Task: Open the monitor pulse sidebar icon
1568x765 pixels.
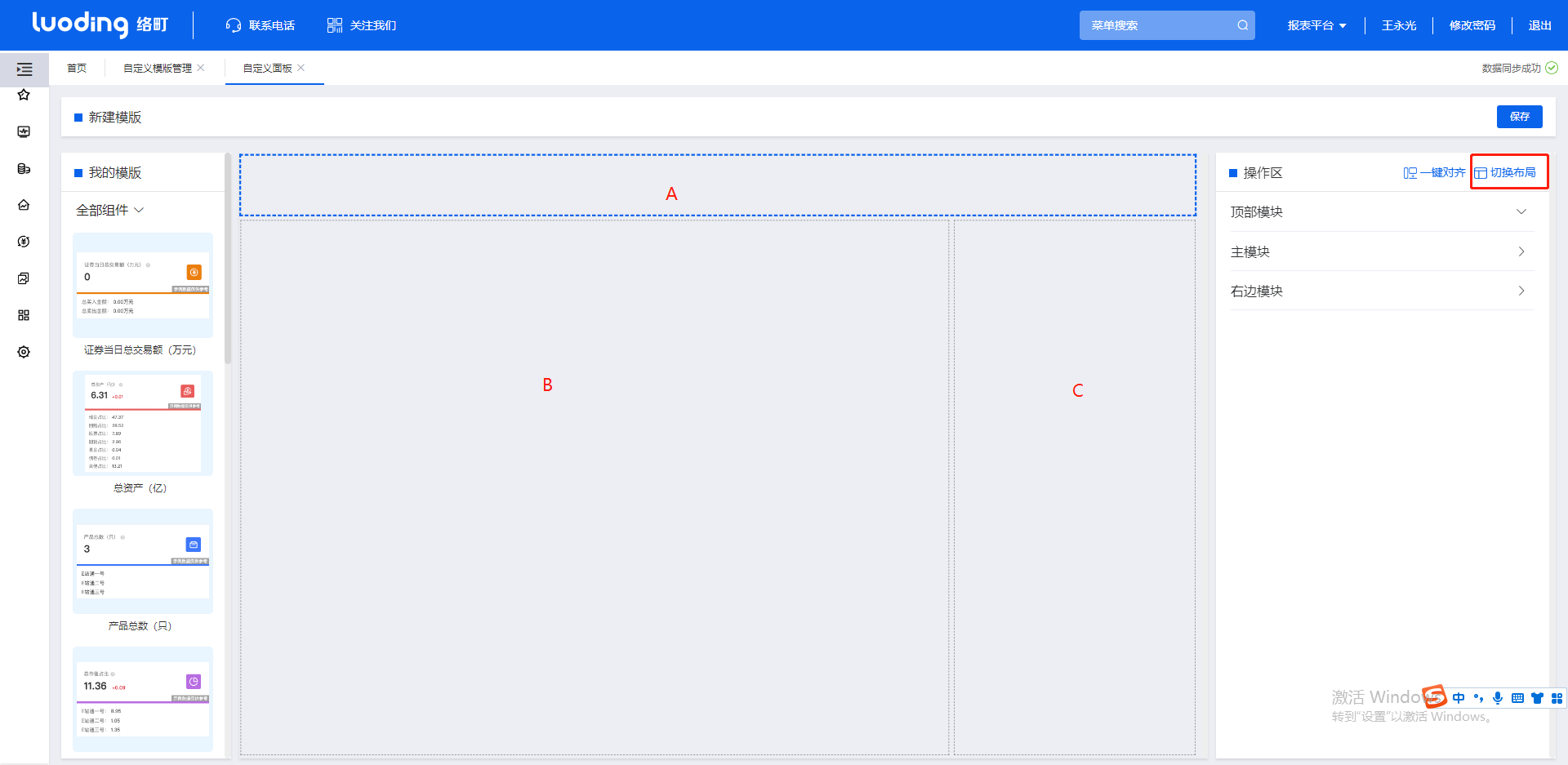Action: coord(24,131)
